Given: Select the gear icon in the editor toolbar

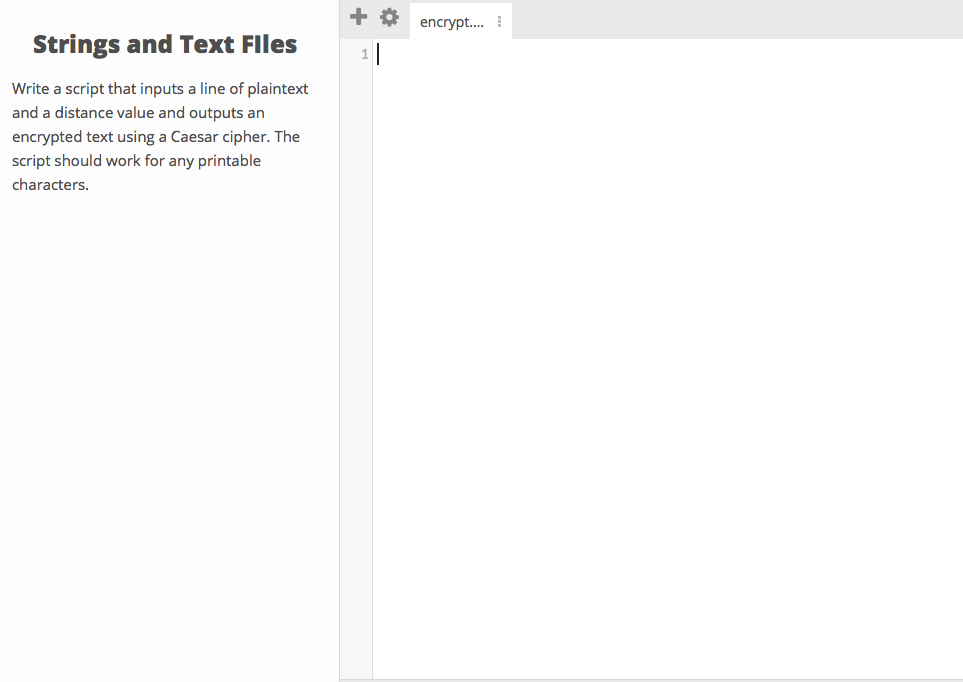Looking at the screenshot, I should tap(389, 16).
